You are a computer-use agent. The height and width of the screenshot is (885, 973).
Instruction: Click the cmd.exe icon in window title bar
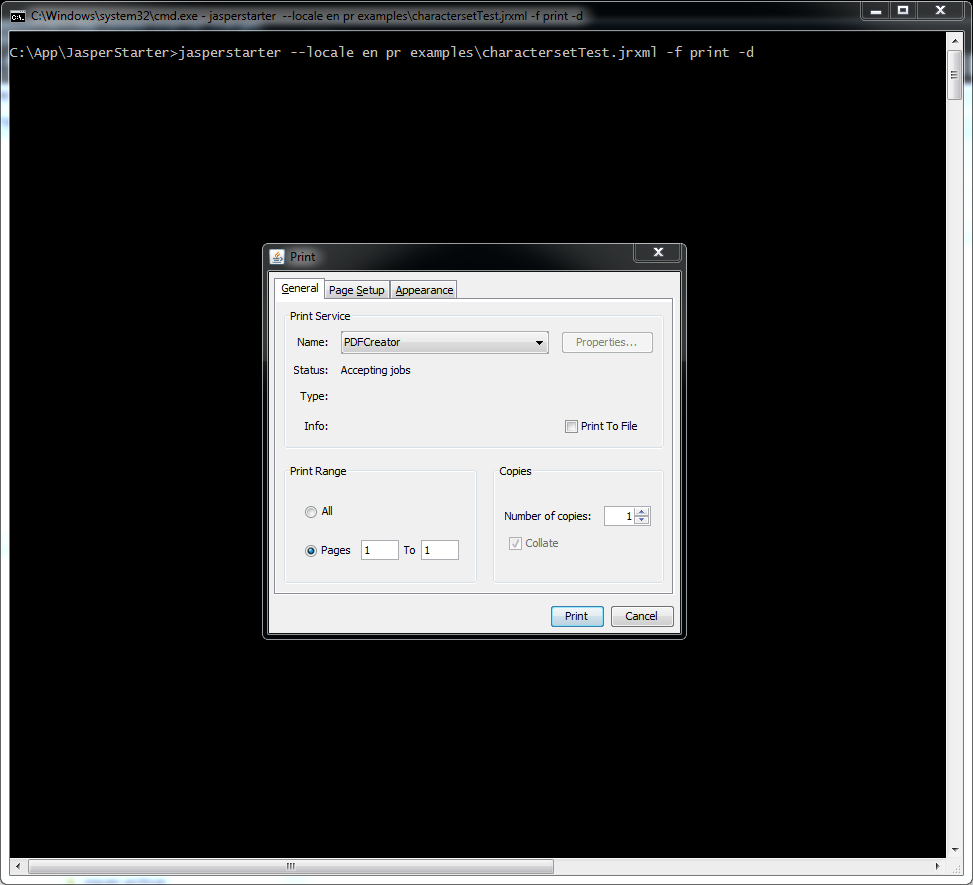(x=17, y=16)
